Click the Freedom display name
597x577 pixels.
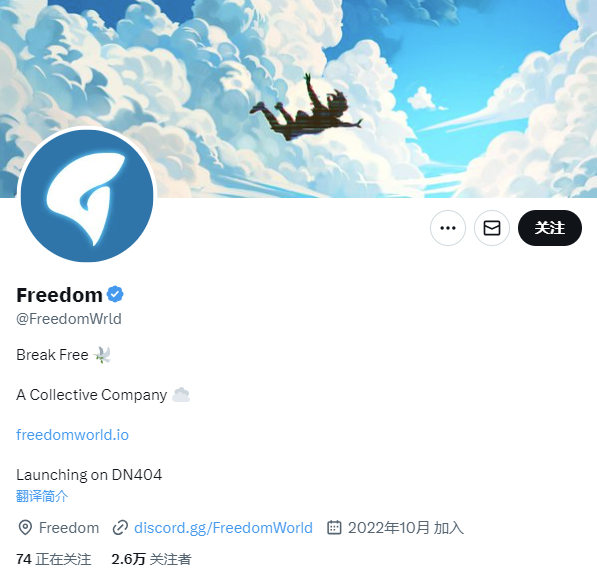click(59, 295)
